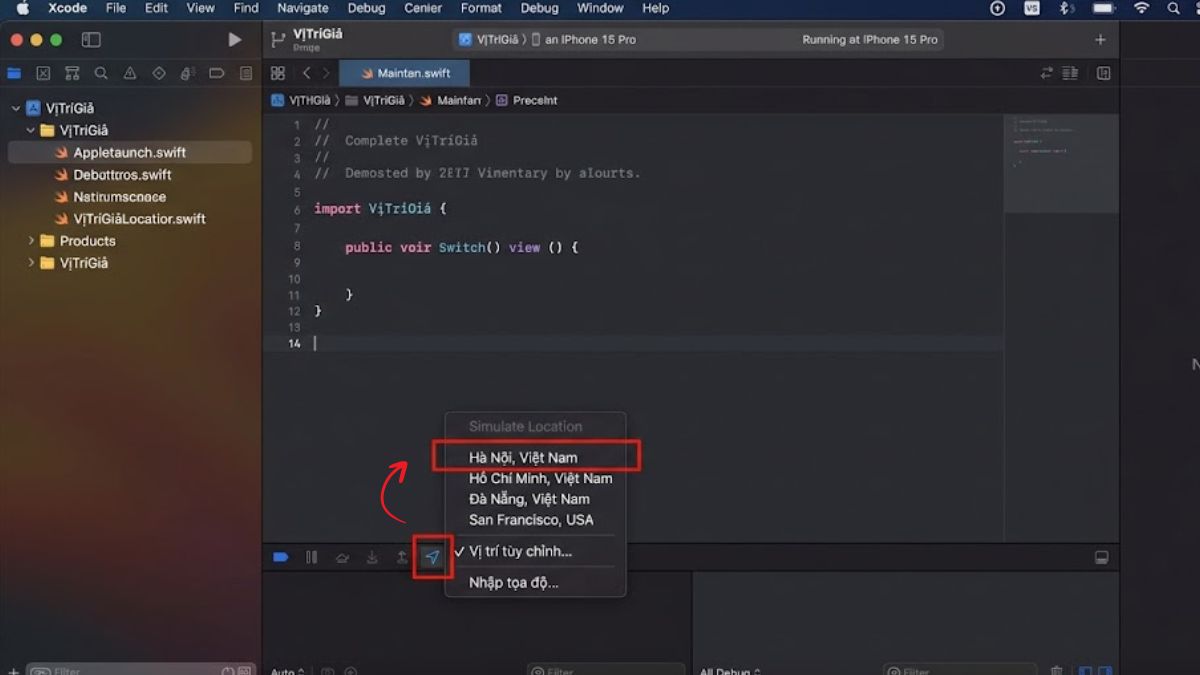Click the Maintan file in breadcrumb bar
The height and width of the screenshot is (675, 1200).
click(451, 101)
